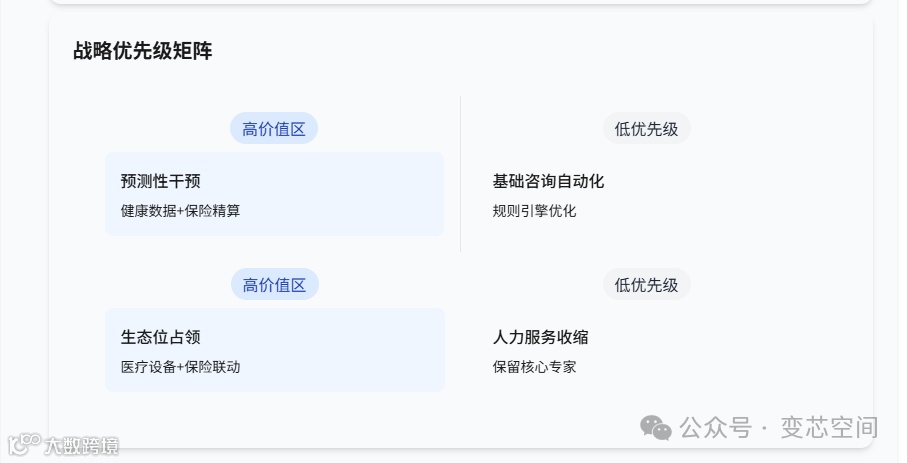This screenshot has width=907, height=463.
Task: Select the 高价值区 badge above 生态位占领
Action: coord(274,285)
